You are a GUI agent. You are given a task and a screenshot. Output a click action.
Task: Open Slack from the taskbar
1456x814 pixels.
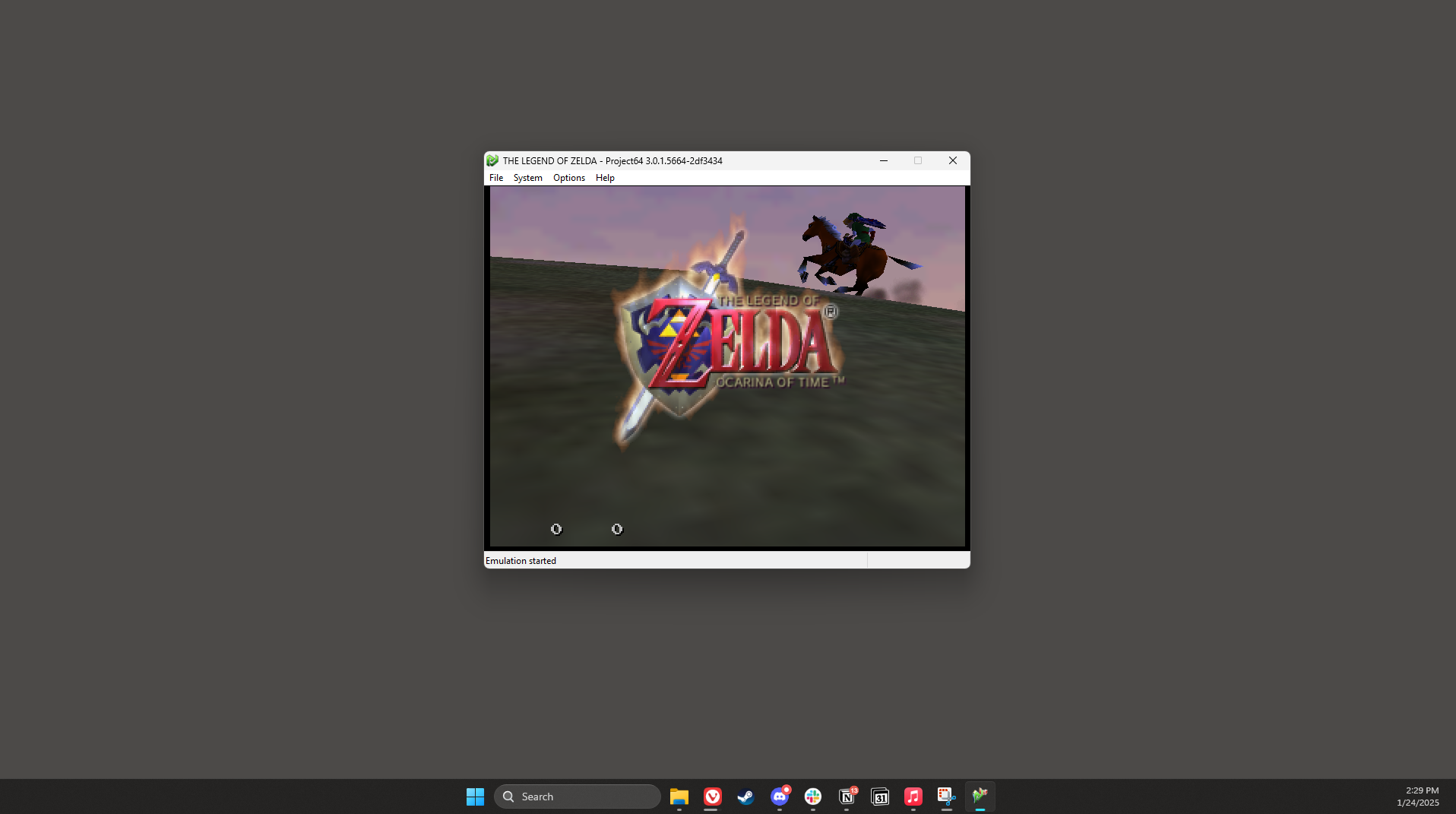pyautogui.click(x=813, y=797)
